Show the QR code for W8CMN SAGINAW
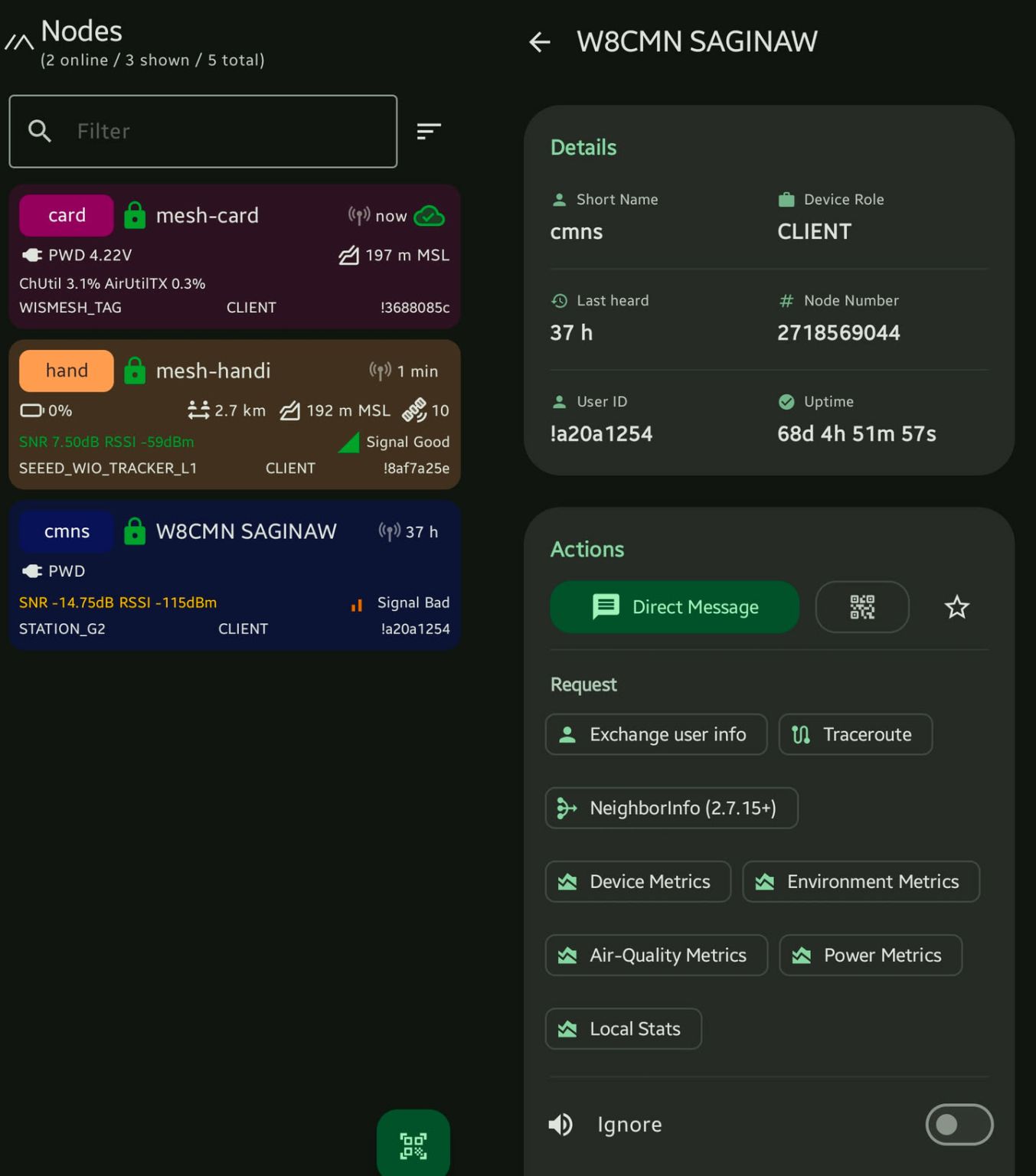The width and height of the screenshot is (1036, 1176). (862, 606)
